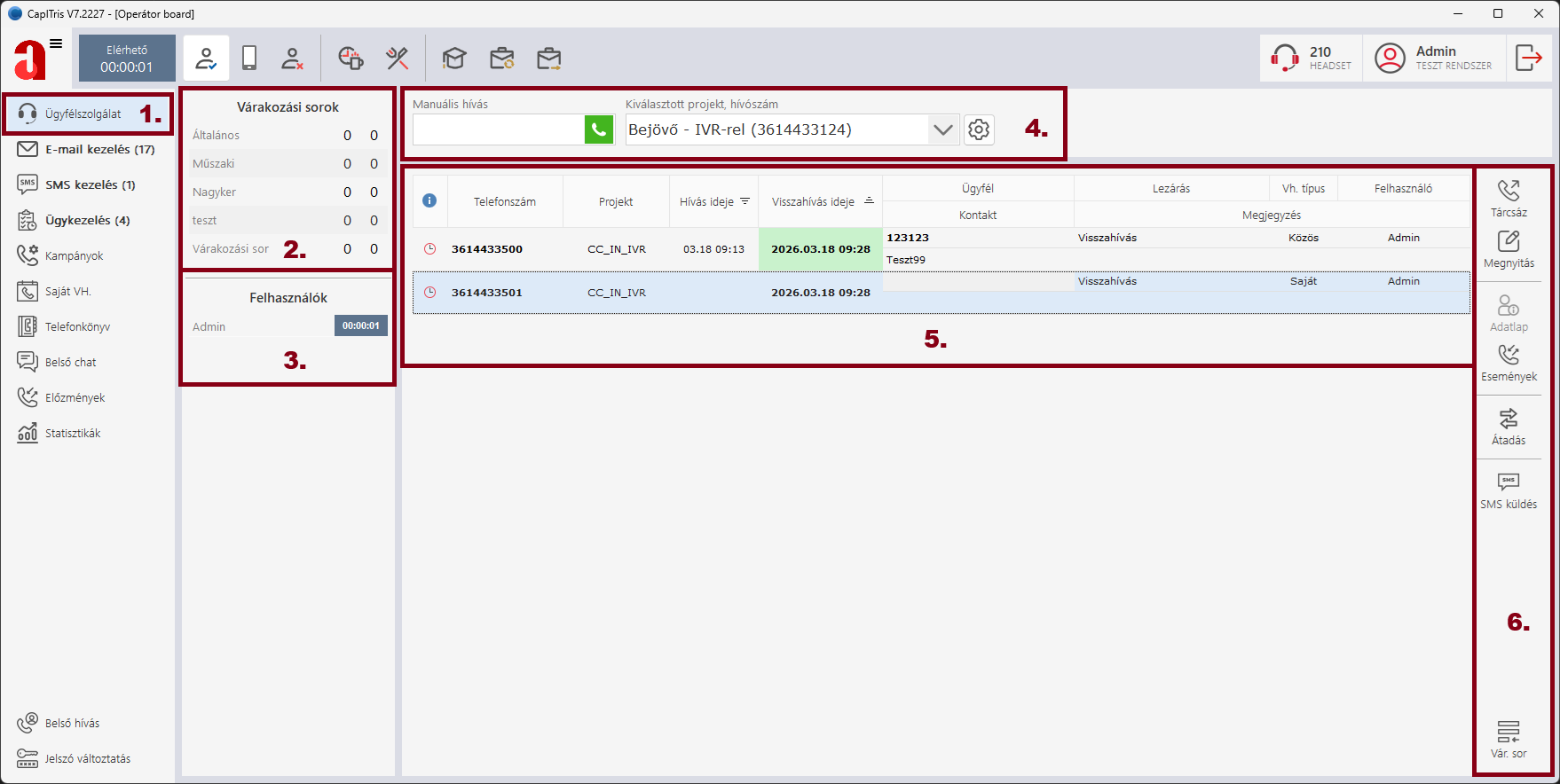The image size is (1560, 784).
Task: Click Jelszó változtatás link
Action: point(87,759)
